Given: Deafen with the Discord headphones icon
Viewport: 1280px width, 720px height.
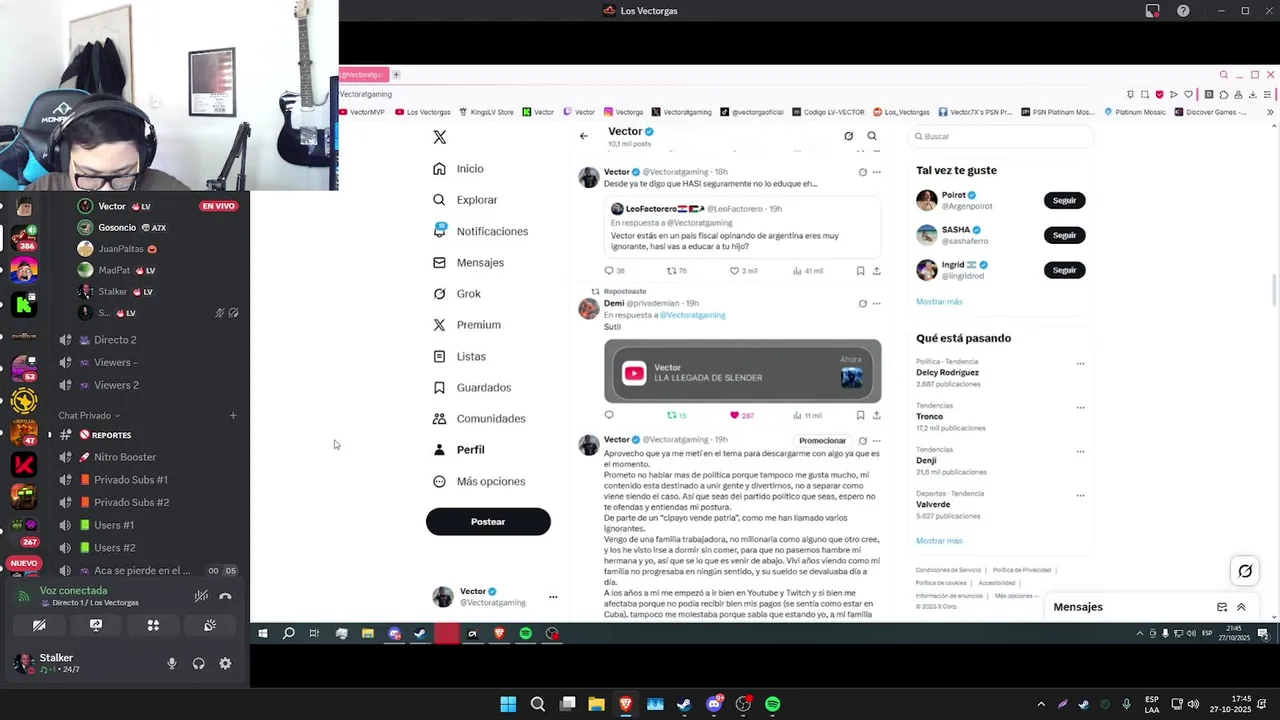Looking at the screenshot, I should pos(198,663).
